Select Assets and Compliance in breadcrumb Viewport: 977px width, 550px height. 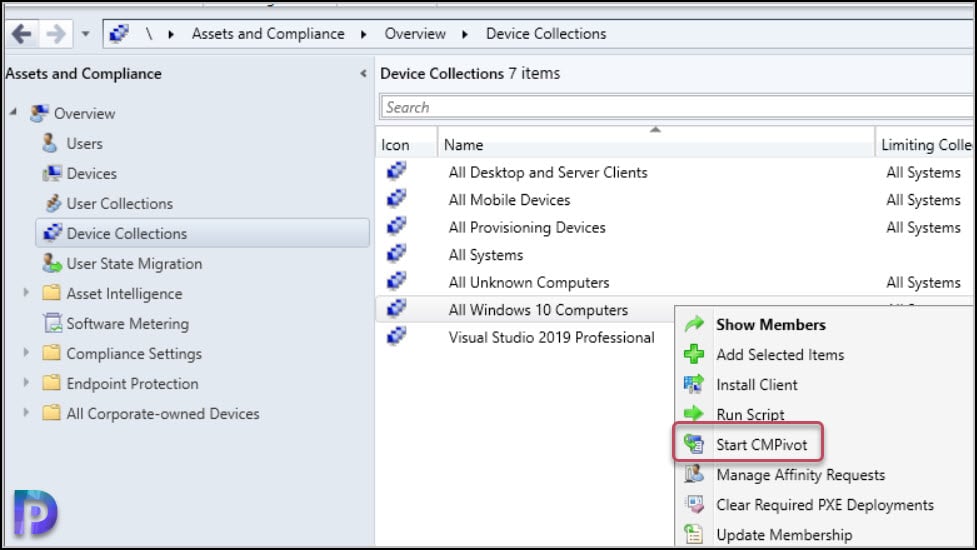coord(268,34)
